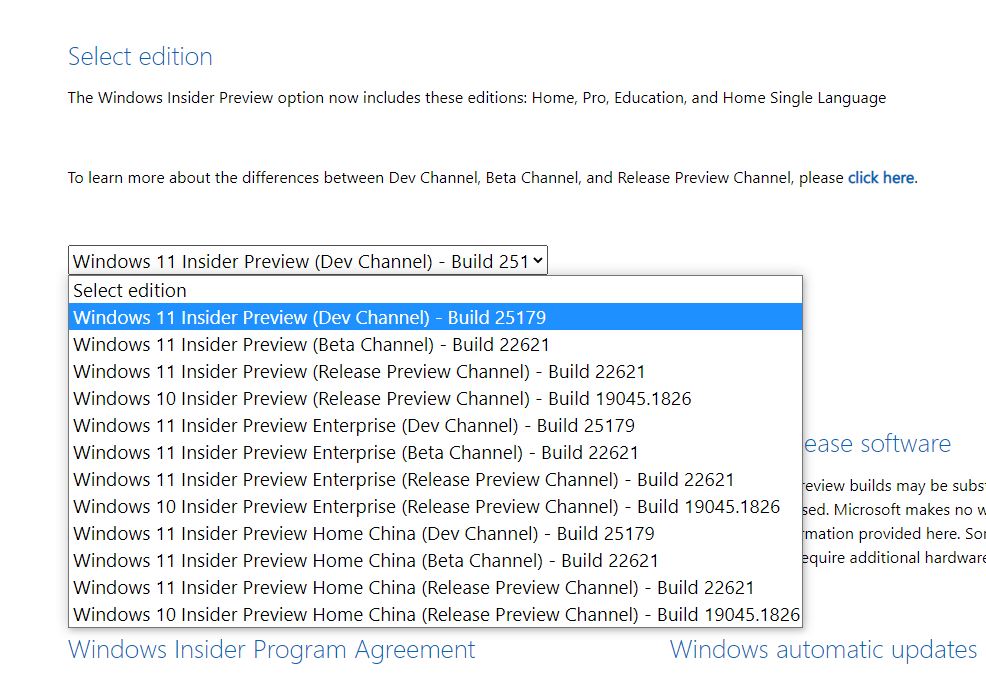986x677 pixels.
Task: Click the edition combo box field
Action: 307,260
